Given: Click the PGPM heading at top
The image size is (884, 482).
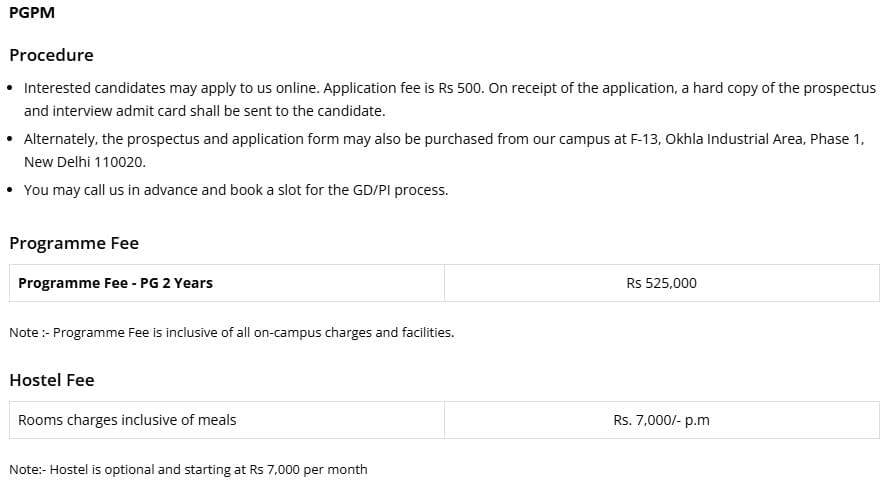Looking at the screenshot, I should 32,14.
